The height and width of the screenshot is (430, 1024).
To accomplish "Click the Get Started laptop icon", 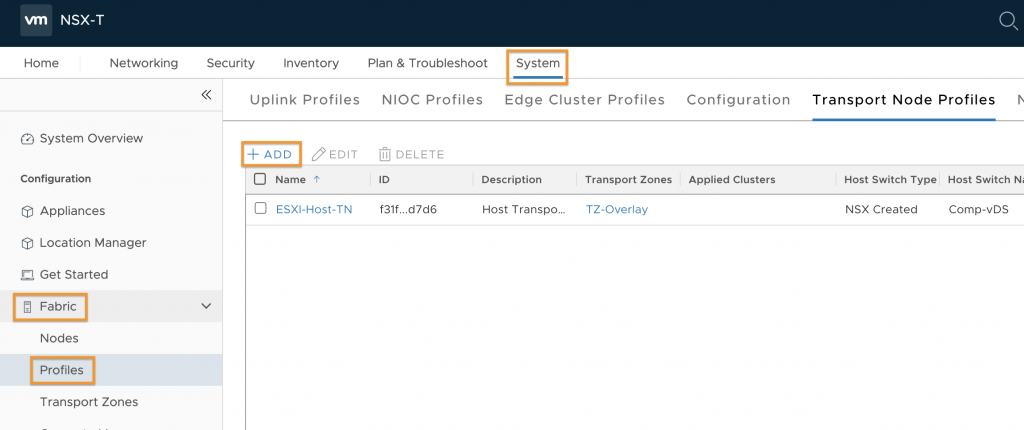I will tap(27, 275).
